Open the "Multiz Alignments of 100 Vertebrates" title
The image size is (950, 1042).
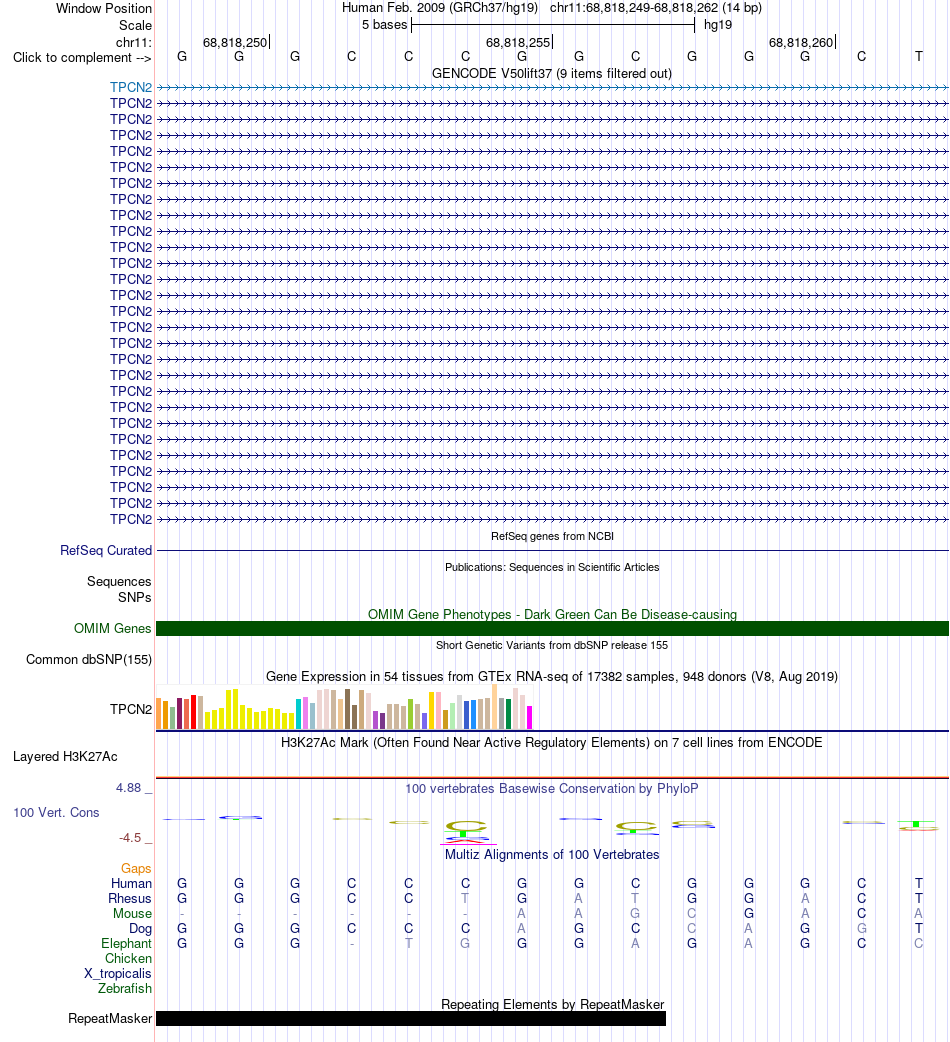[x=552, y=855]
